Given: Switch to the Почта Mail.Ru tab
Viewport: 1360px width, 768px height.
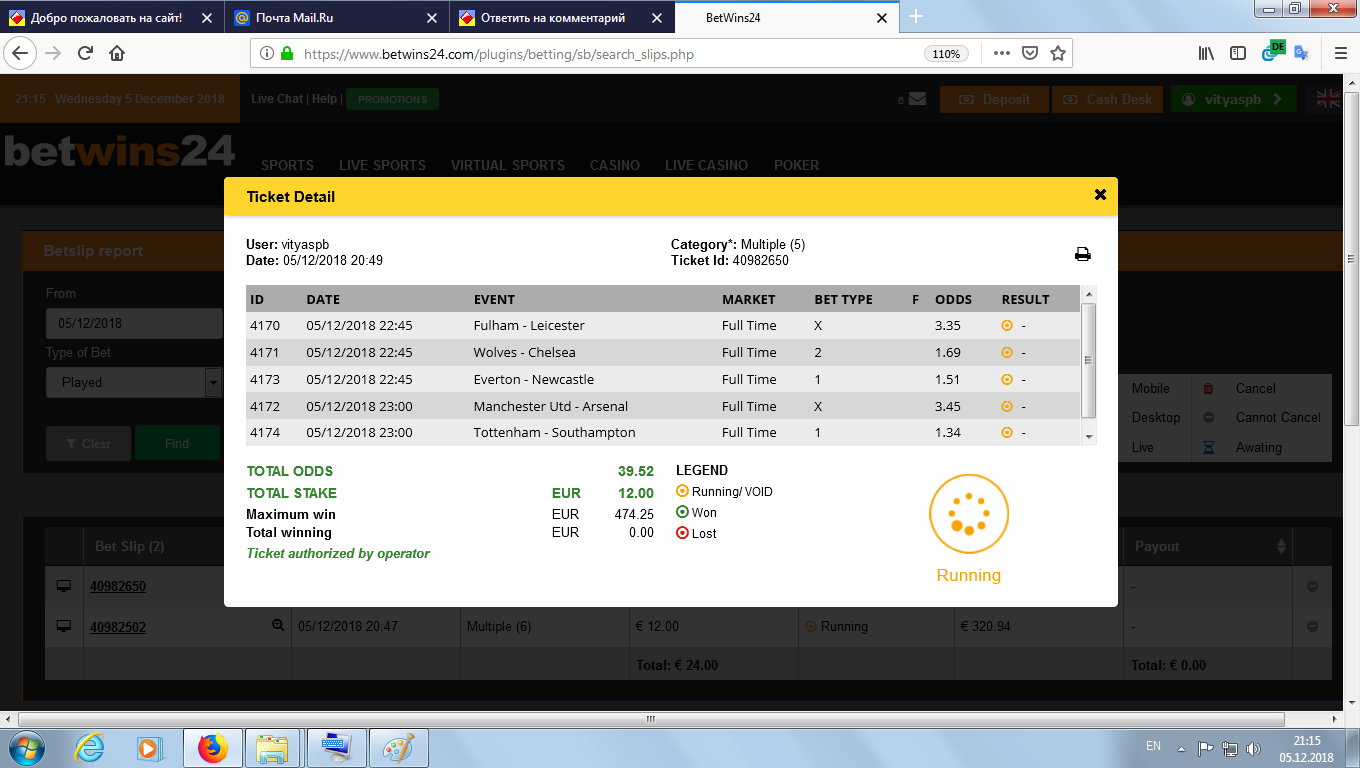Looking at the screenshot, I should point(336,17).
